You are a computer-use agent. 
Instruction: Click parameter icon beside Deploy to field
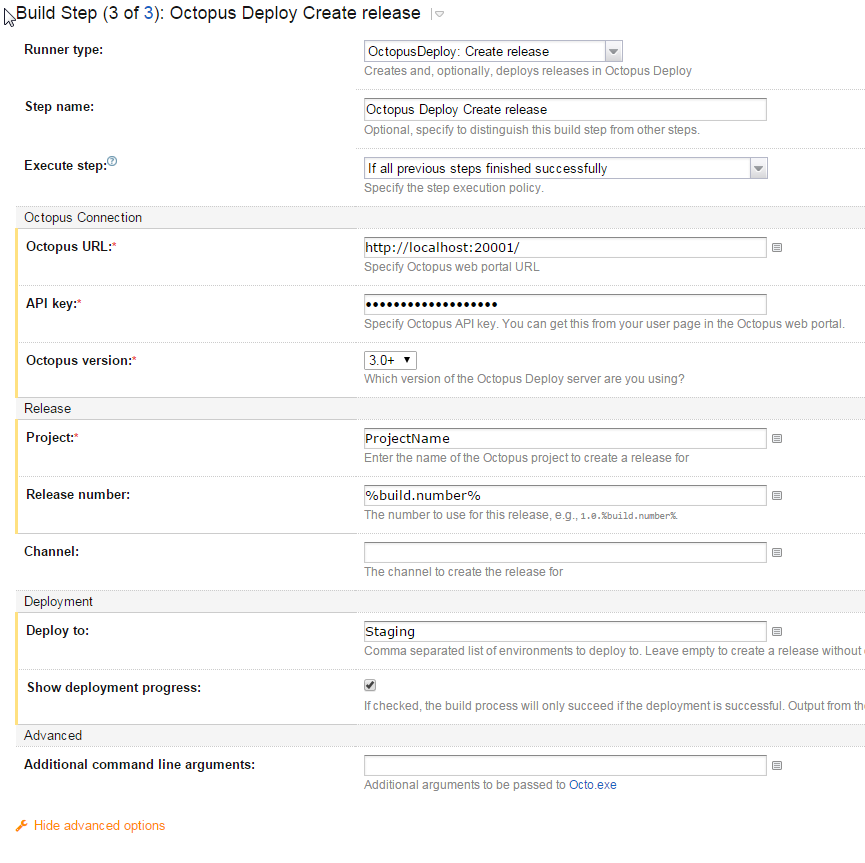[777, 631]
